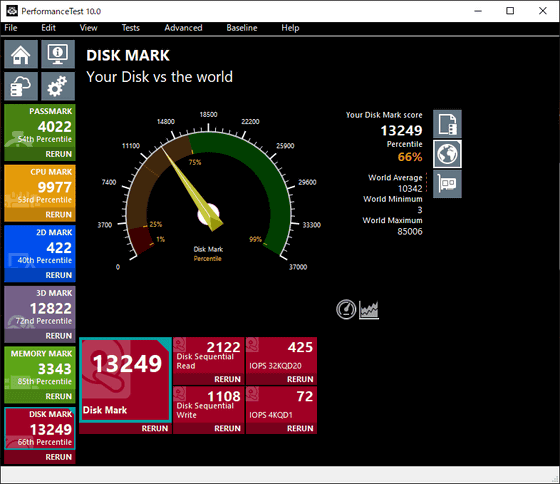Rerun the PassMark overall test
This screenshot has width=560, height=484.
point(58,154)
